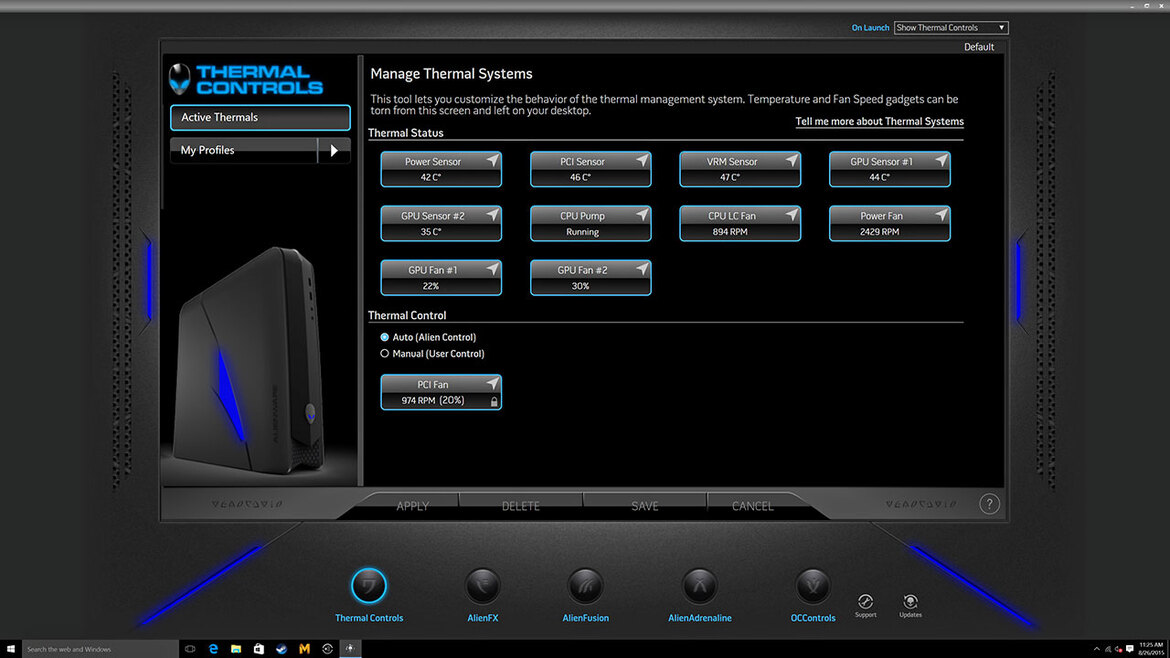Image resolution: width=1170 pixels, height=658 pixels.
Task: Open the AlienAdrenaline module icon
Action: tap(700, 586)
